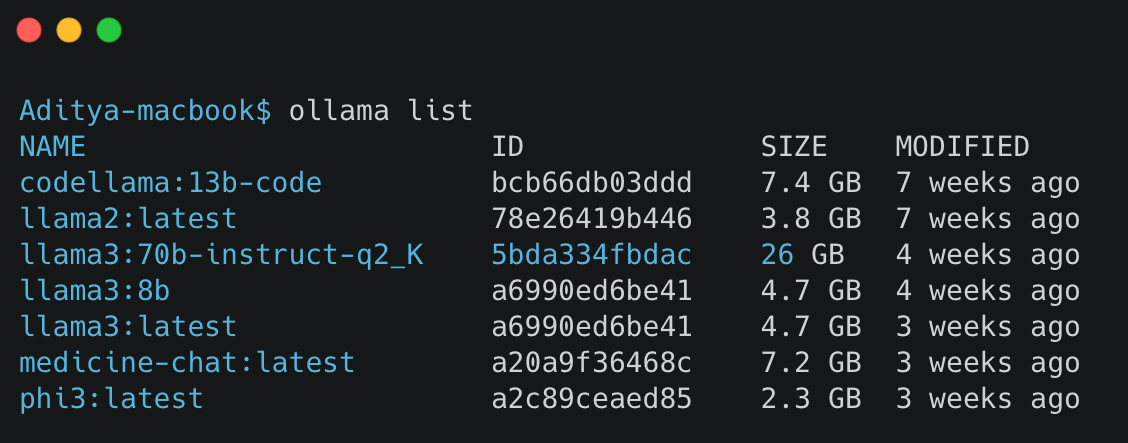Click the bcb66db03ddd model ID
Viewport: 1128px width, 443px height.
(x=592, y=183)
